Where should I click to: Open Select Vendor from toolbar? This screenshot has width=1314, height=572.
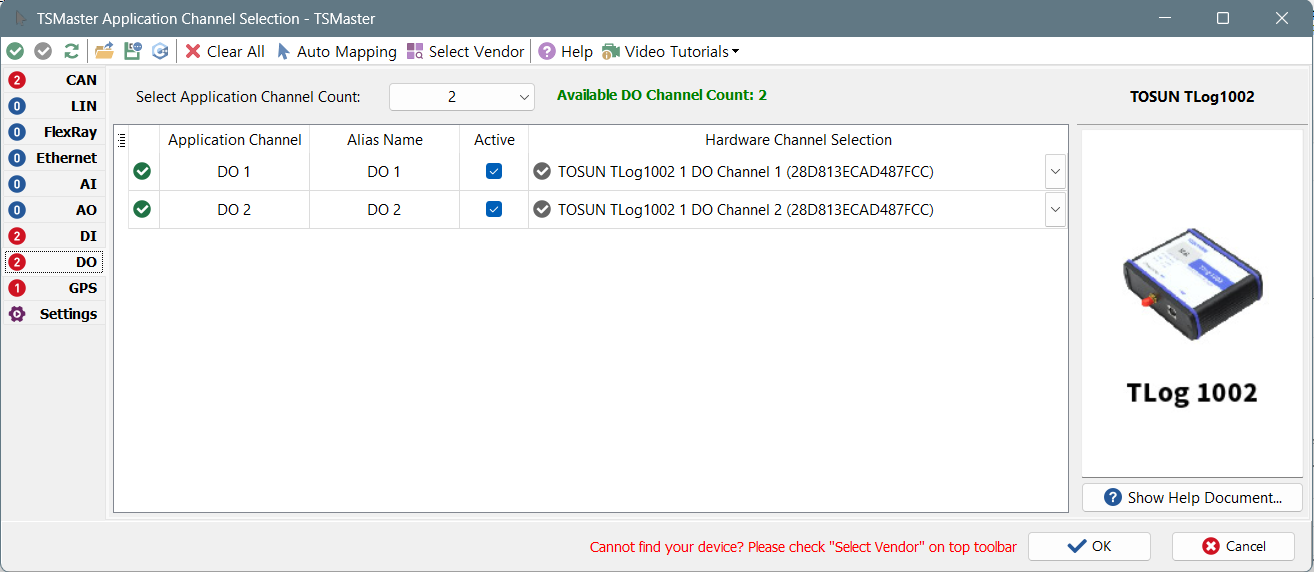[x=465, y=51]
